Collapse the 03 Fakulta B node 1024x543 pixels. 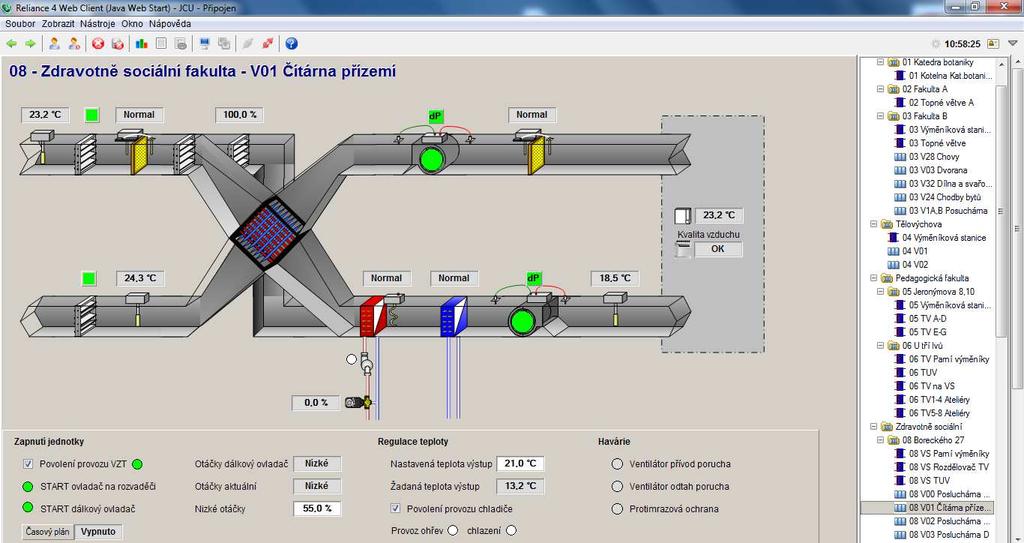point(880,116)
